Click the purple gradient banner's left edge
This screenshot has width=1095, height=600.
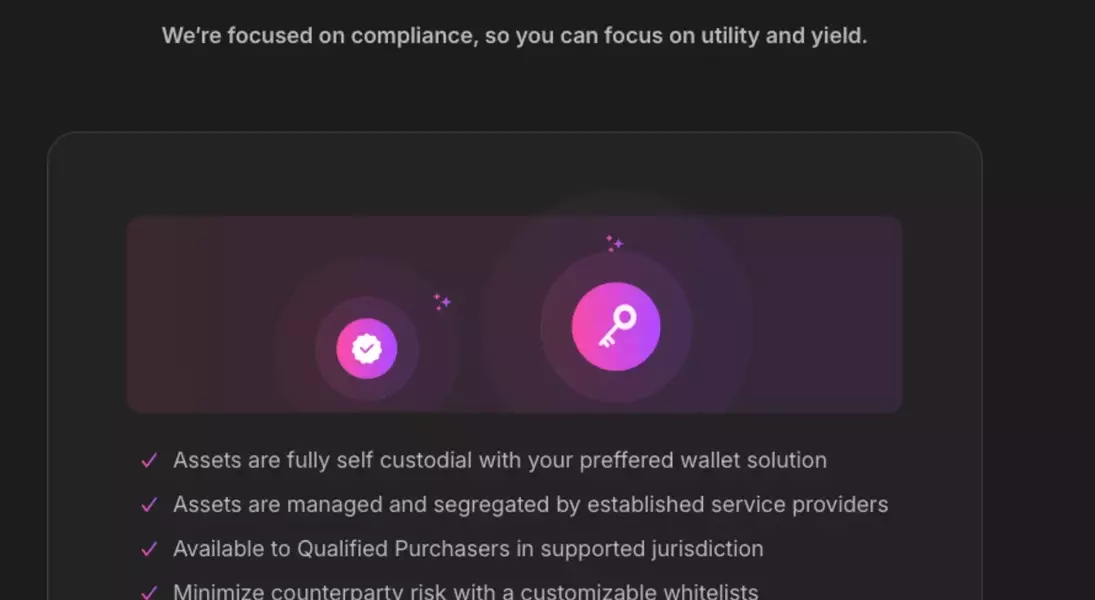[x=132, y=314]
